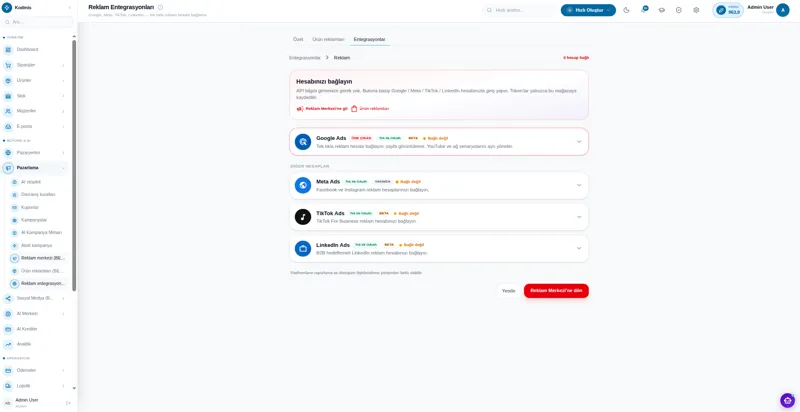The width and height of the screenshot is (800, 412).
Task: Open Davranış kuralları submenu entry
Action: [x=39, y=195]
